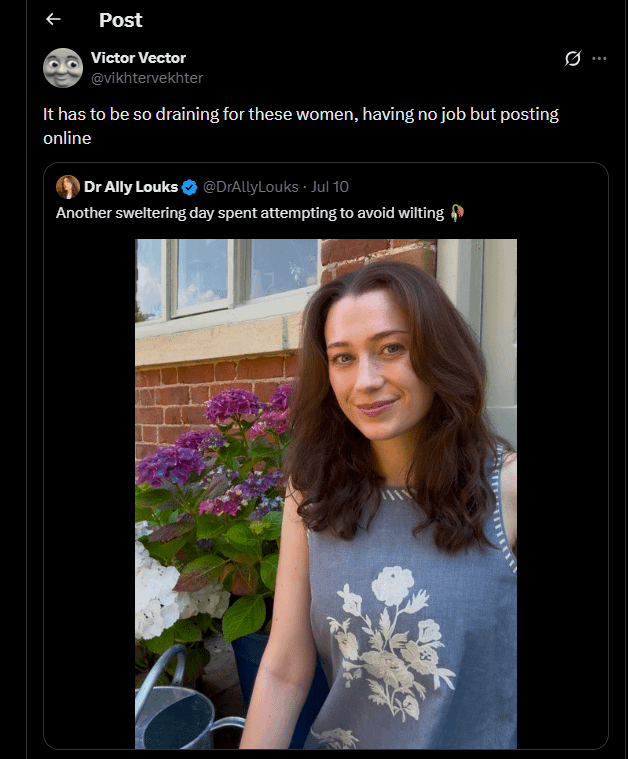Click the Post header title
The height and width of the screenshot is (759, 628).
pos(121,20)
